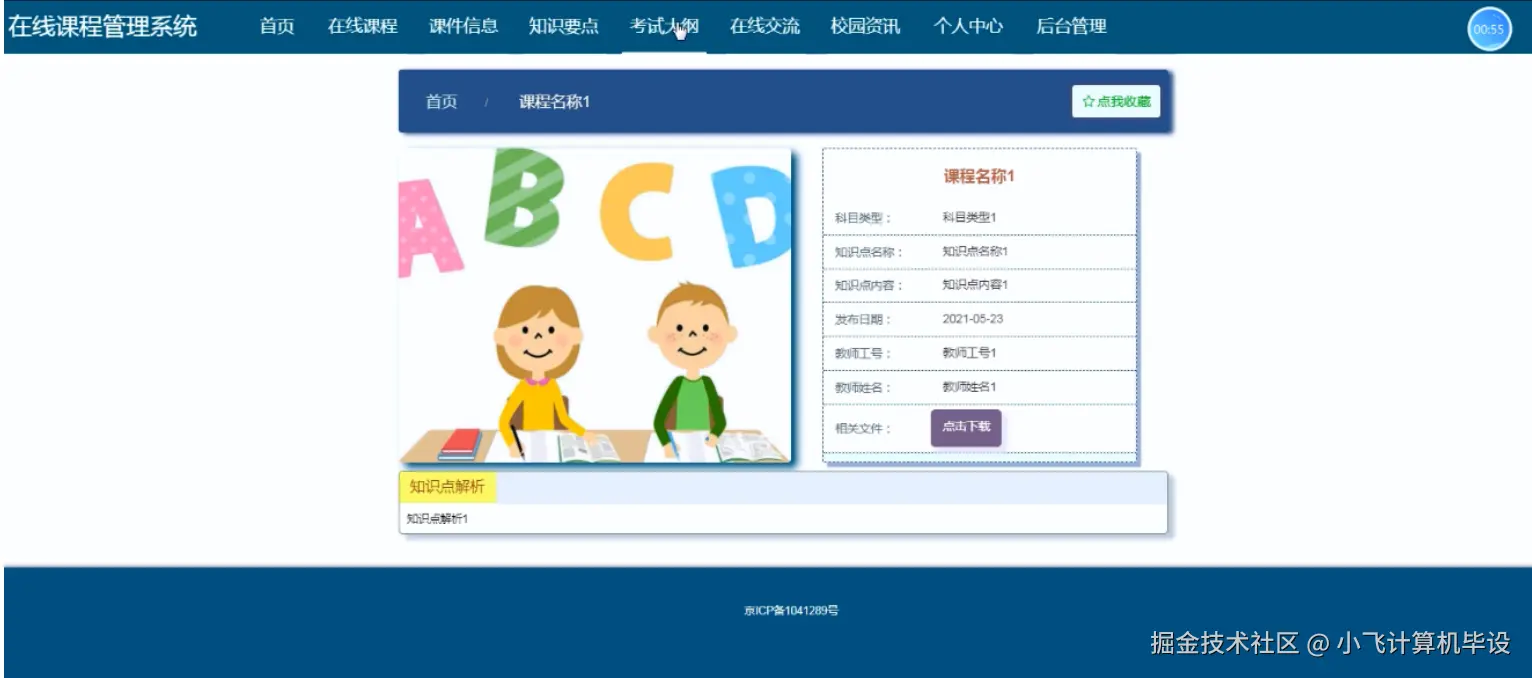The image size is (1532, 678).
Task: Click the 知识点解析1 content text row
Action: [x=437, y=519]
